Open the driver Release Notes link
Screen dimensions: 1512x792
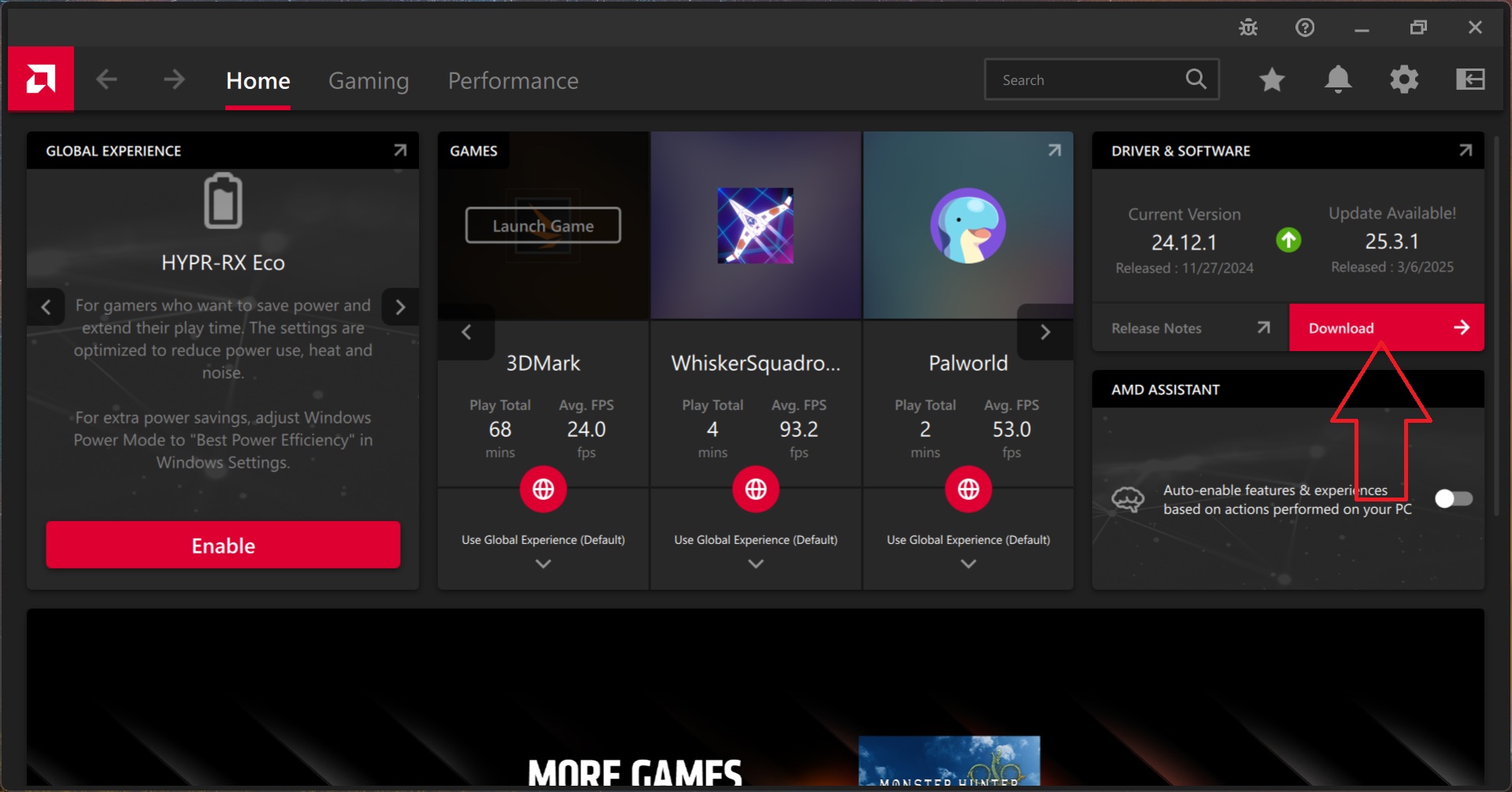pyautogui.click(x=1190, y=328)
